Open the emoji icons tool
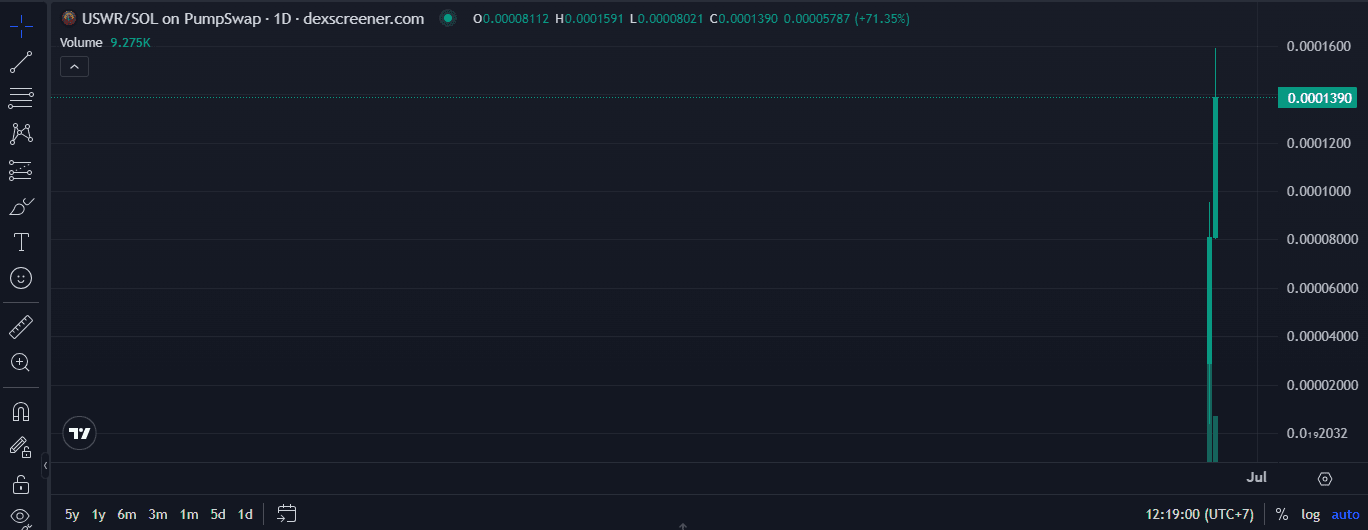Viewport: 1368px width, 530px height. [x=21, y=278]
